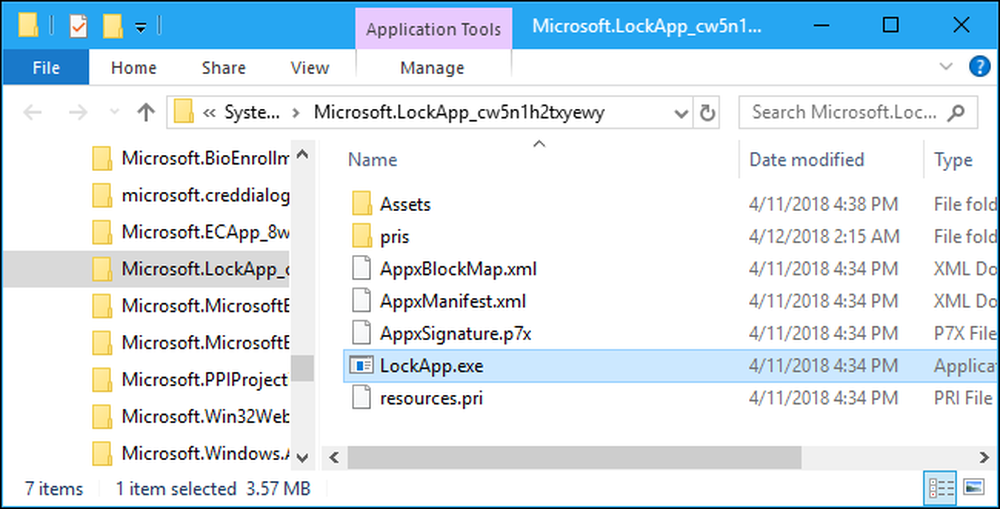Open the address bar history dropdown
1000x509 pixels.
680,114
